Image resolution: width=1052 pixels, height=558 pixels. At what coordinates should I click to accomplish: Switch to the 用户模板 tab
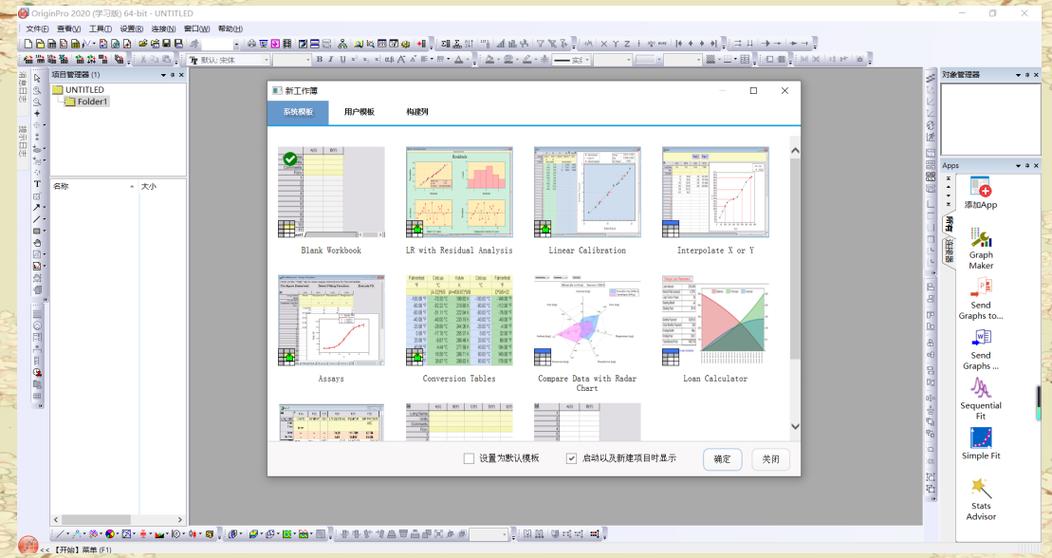pos(359,112)
